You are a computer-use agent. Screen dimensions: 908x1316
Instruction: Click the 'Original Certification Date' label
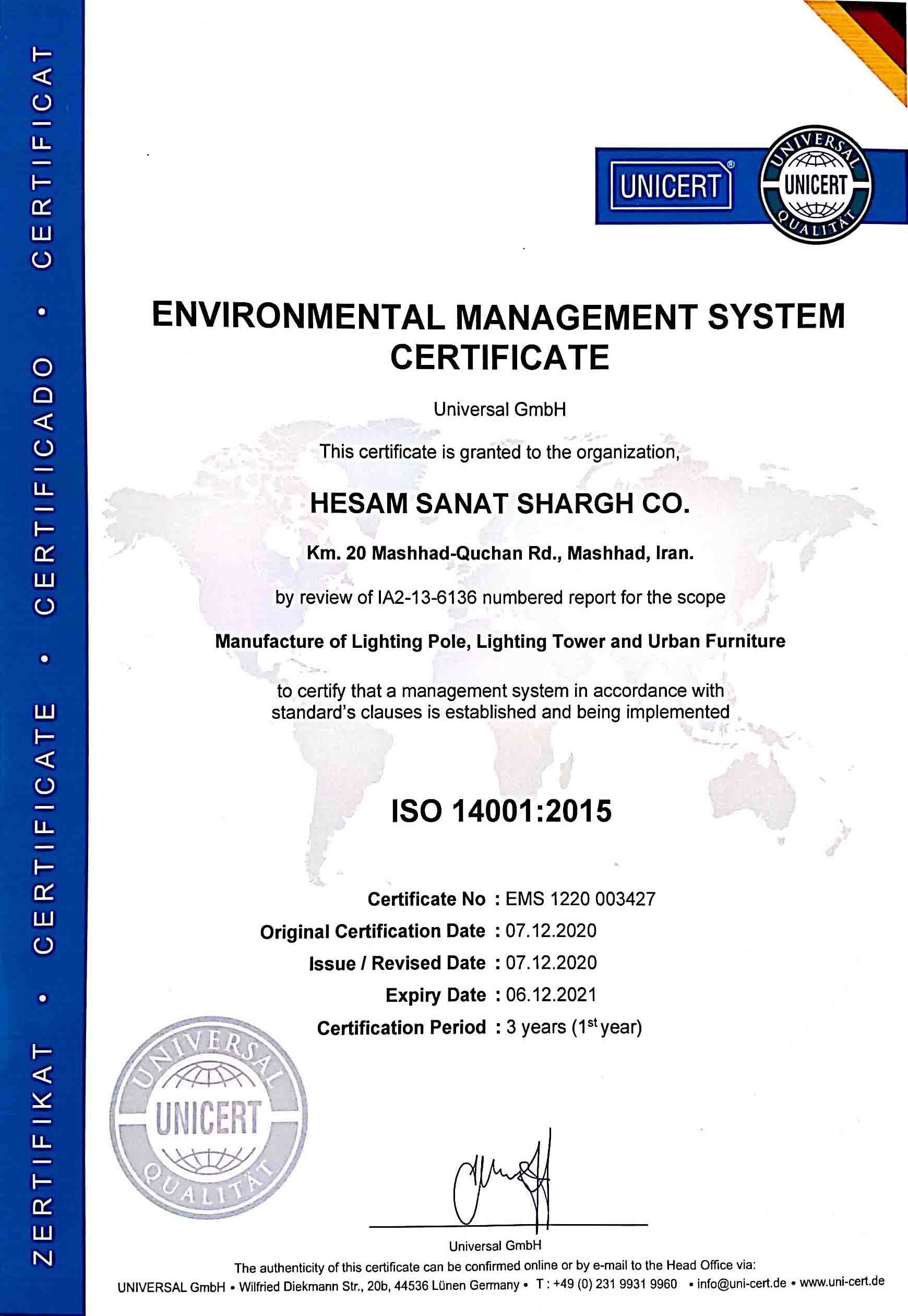373,931
